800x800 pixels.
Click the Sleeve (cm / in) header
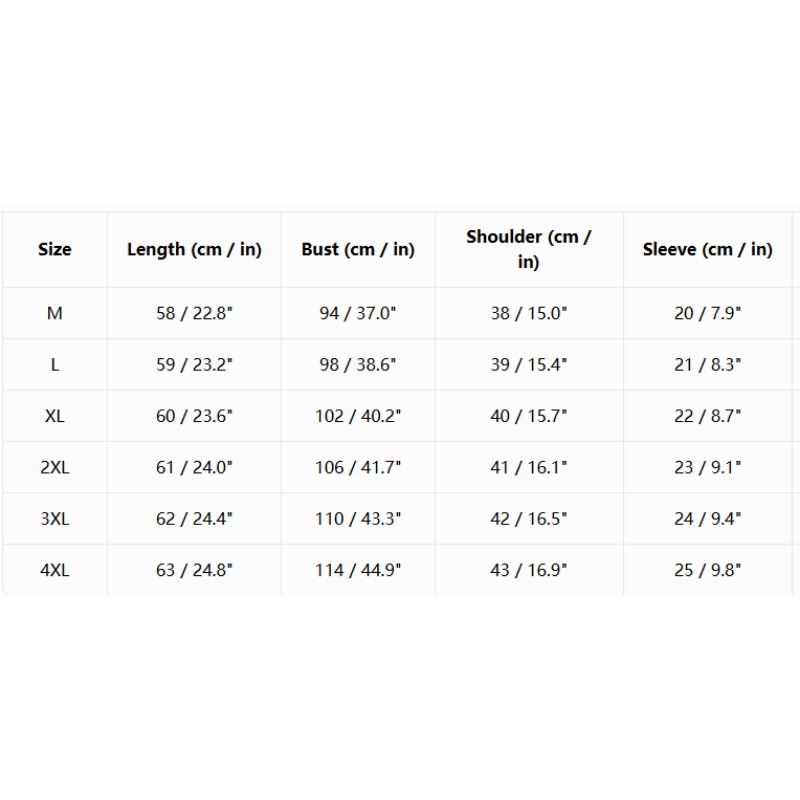(707, 249)
